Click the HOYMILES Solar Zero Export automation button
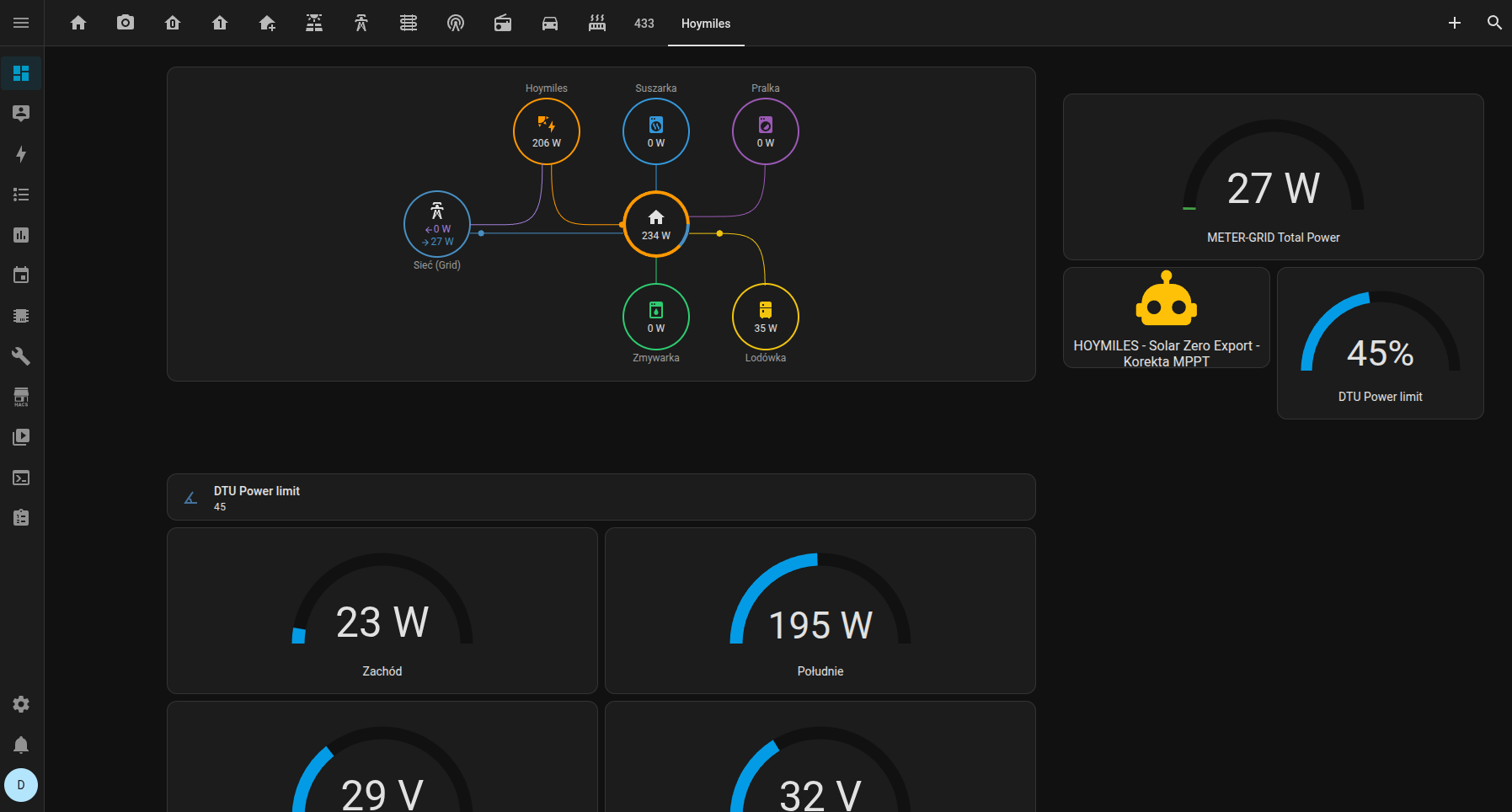The width and height of the screenshot is (1512, 812). (x=1166, y=318)
